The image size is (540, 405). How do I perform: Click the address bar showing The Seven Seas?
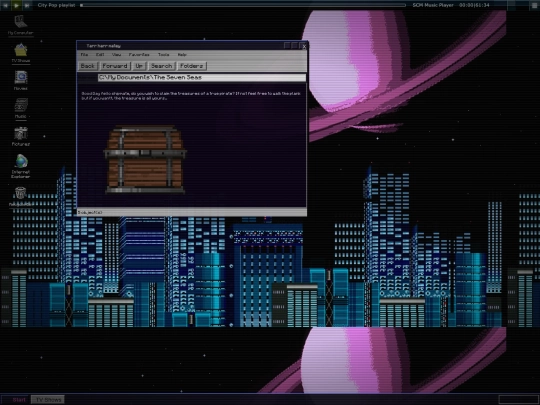click(x=202, y=77)
